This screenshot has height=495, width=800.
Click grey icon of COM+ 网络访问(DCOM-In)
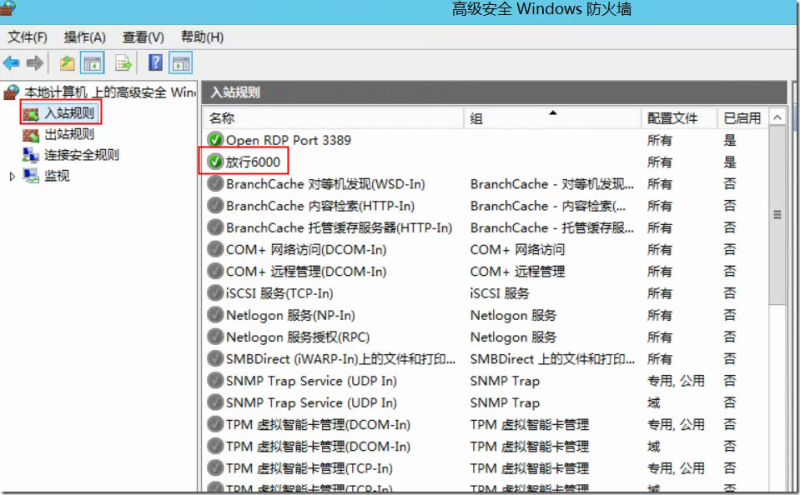[x=215, y=249]
